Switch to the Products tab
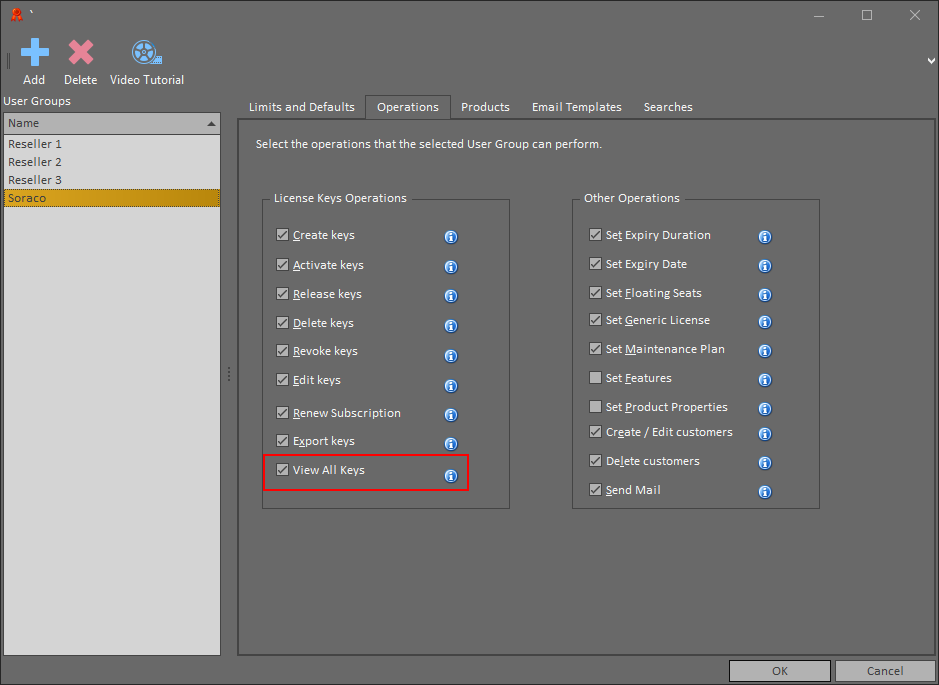The width and height of the screenshot is (939, 685). (485, 107)
